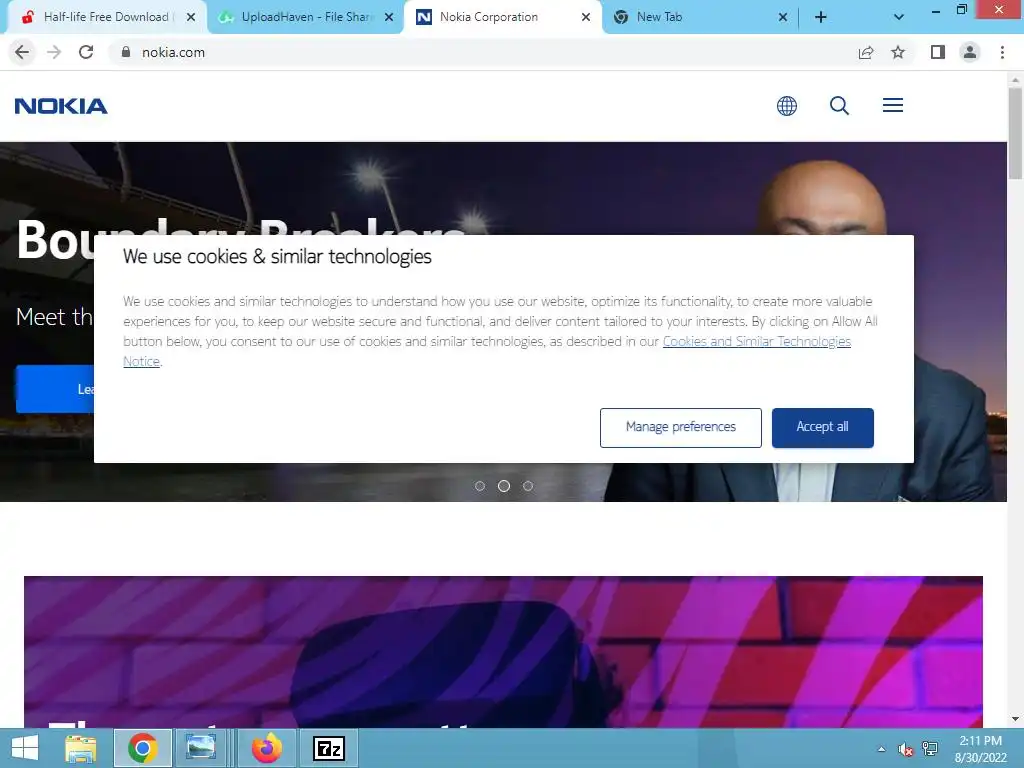The image size is (1024, 768).
Task: Launch Firefox from the taskbar
Action: click(266, 748)
